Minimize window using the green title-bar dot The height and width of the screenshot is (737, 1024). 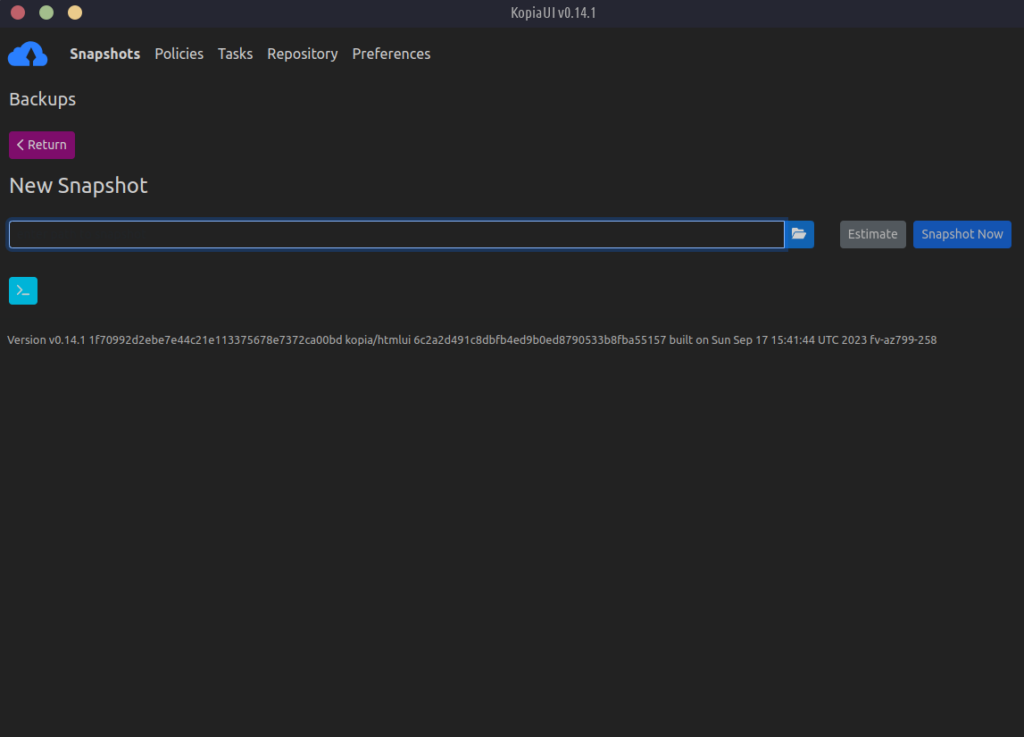click(46, 13)
